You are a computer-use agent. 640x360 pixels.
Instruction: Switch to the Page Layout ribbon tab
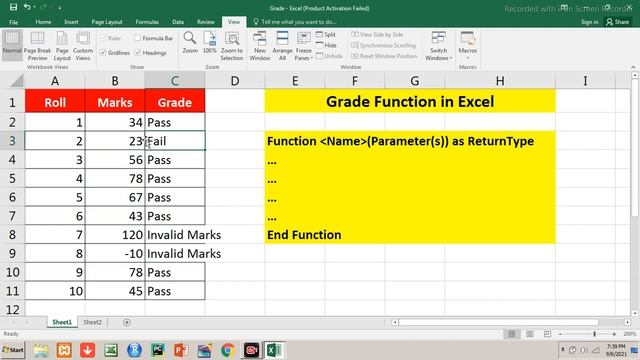[107, 22]
